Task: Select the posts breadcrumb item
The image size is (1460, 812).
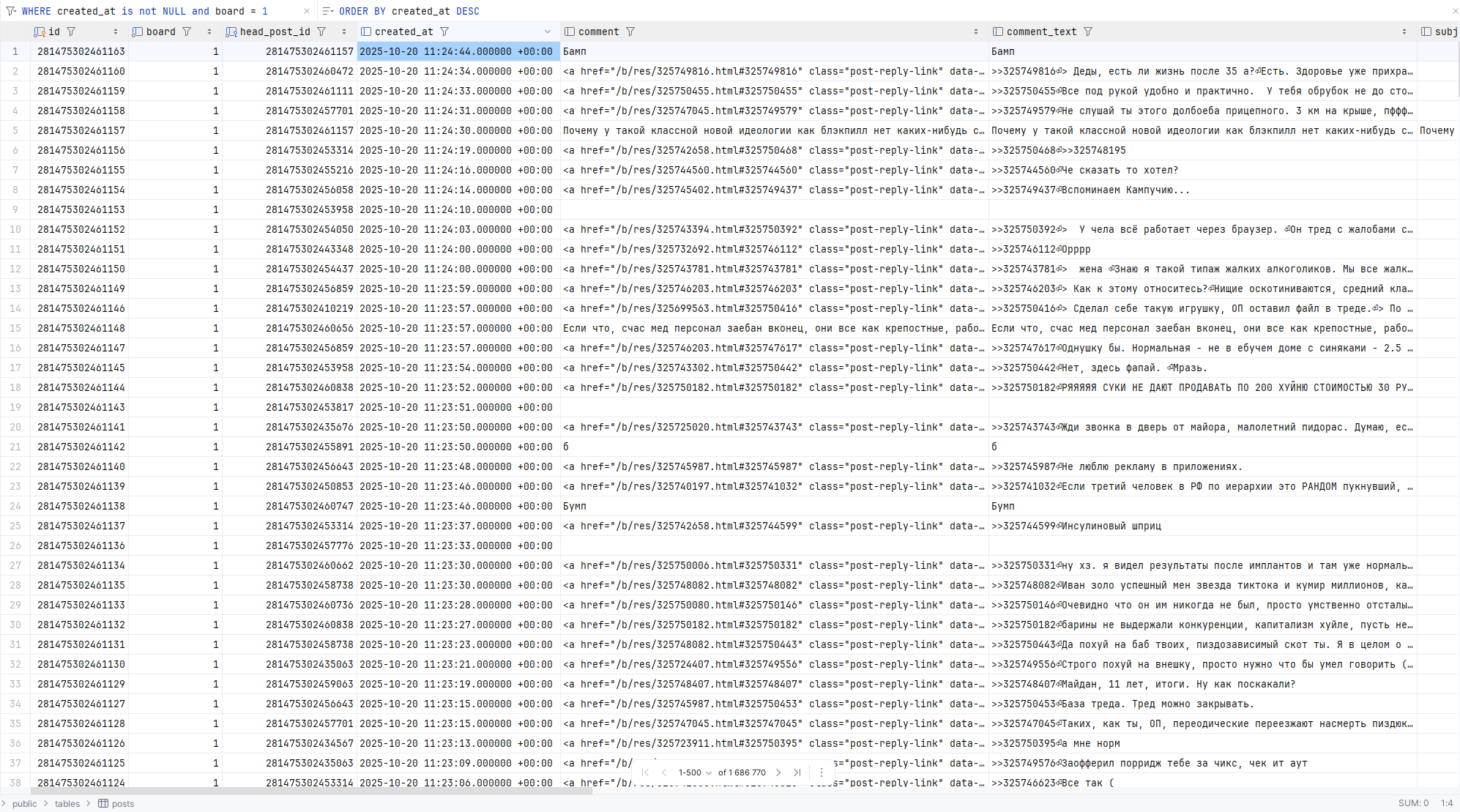Action: coord(122,803)
